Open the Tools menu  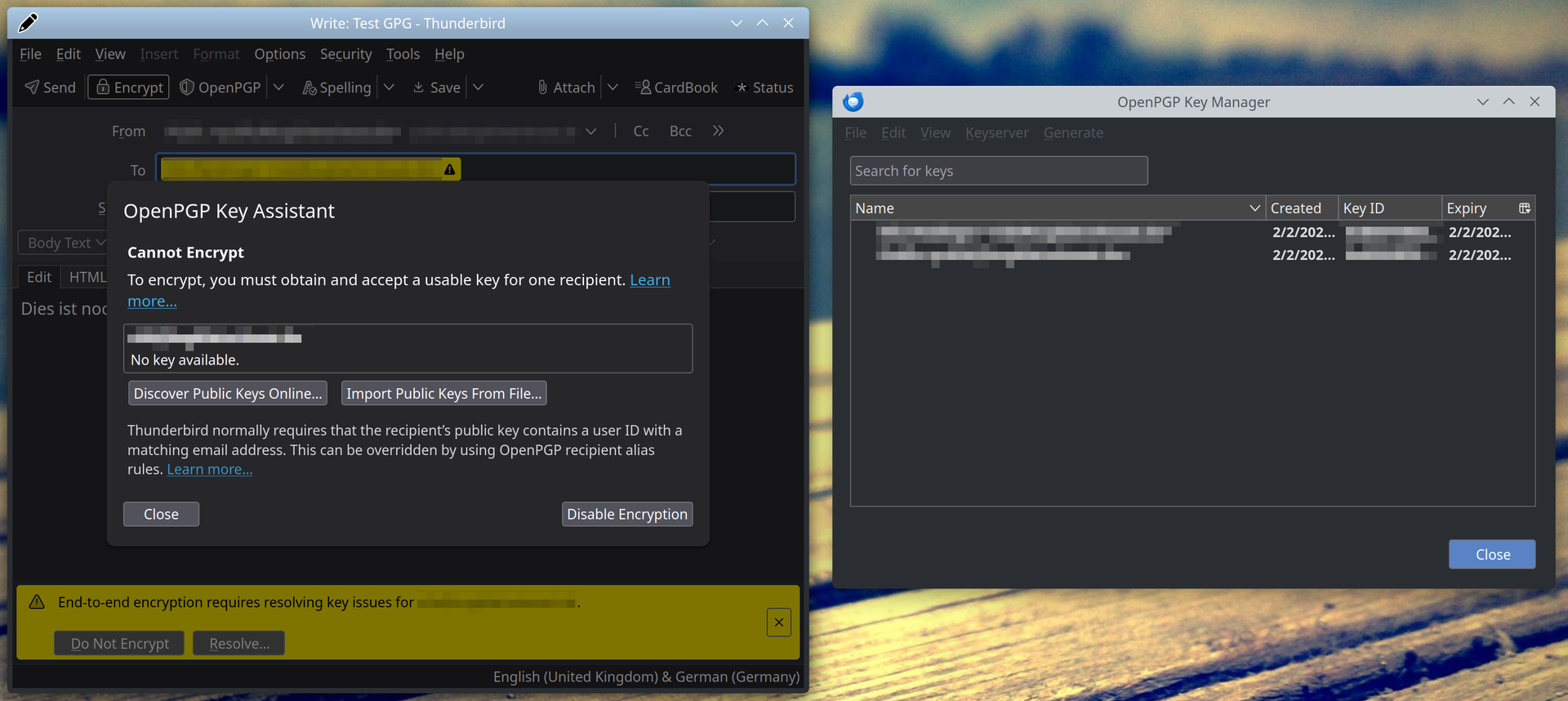tap(403, 54)
